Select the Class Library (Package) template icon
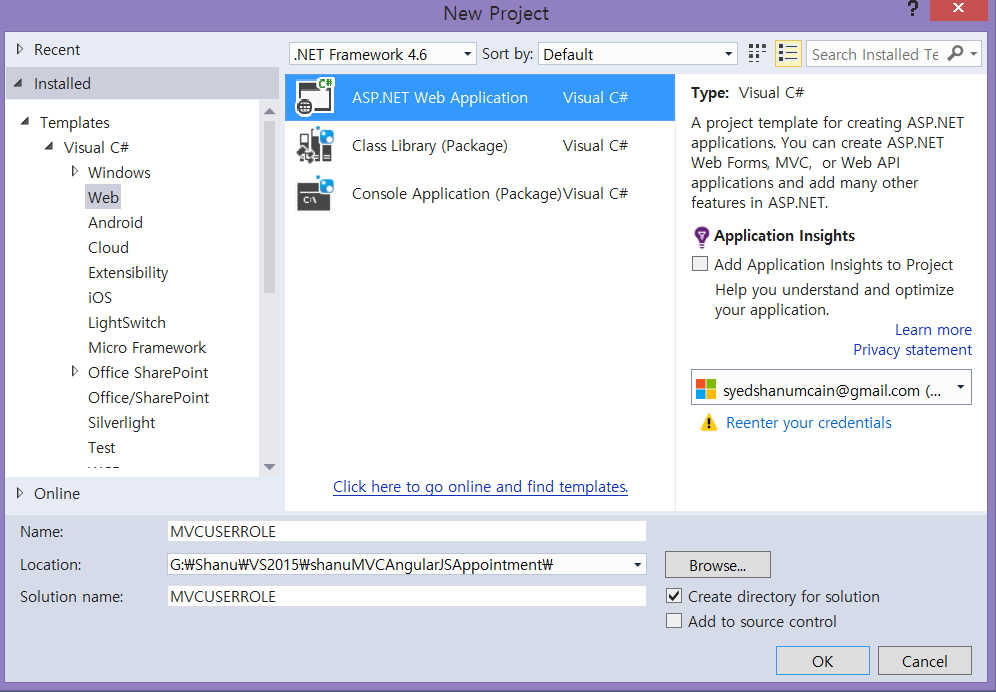Image resolution: width=996 pixels, height=692 pixels. tap(315, 146)
